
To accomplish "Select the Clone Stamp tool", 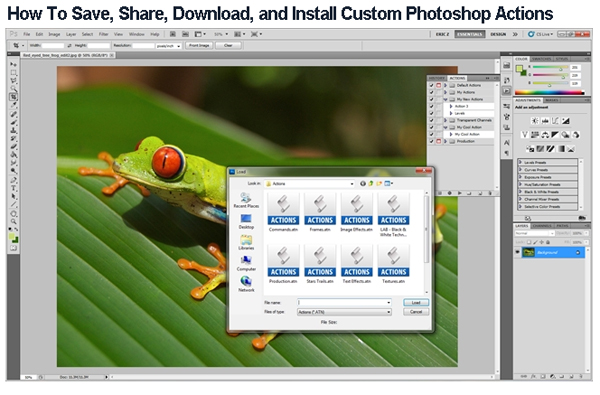I will tap(13, 131).
